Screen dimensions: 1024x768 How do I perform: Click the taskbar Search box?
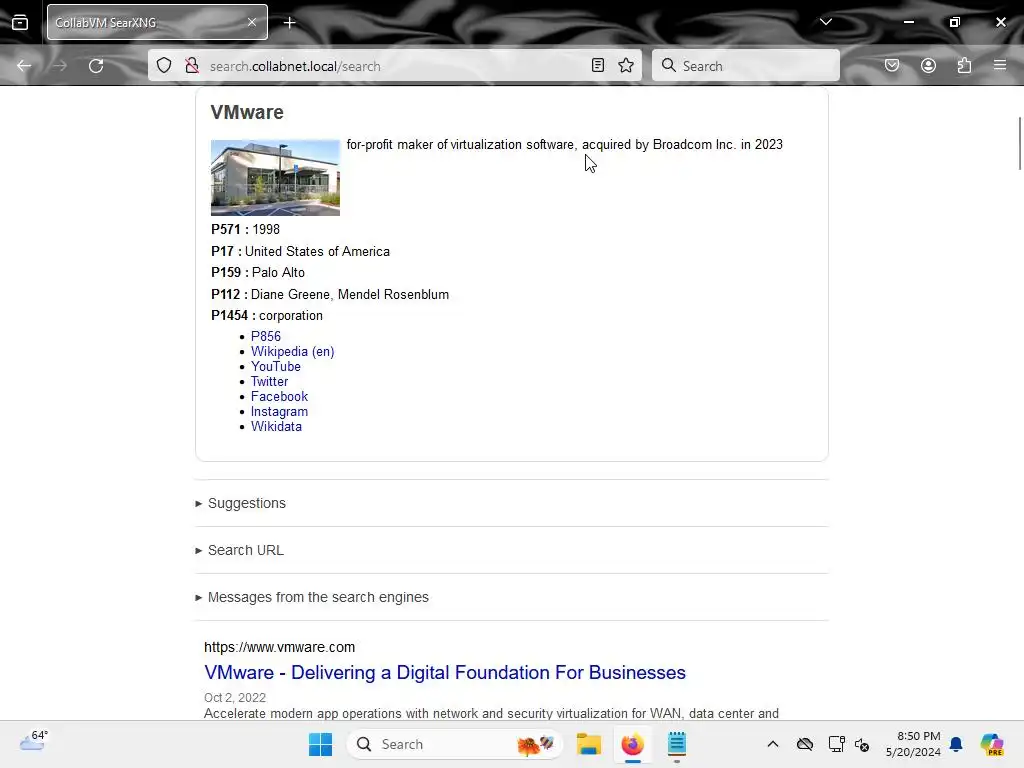(x=455, y=744)
